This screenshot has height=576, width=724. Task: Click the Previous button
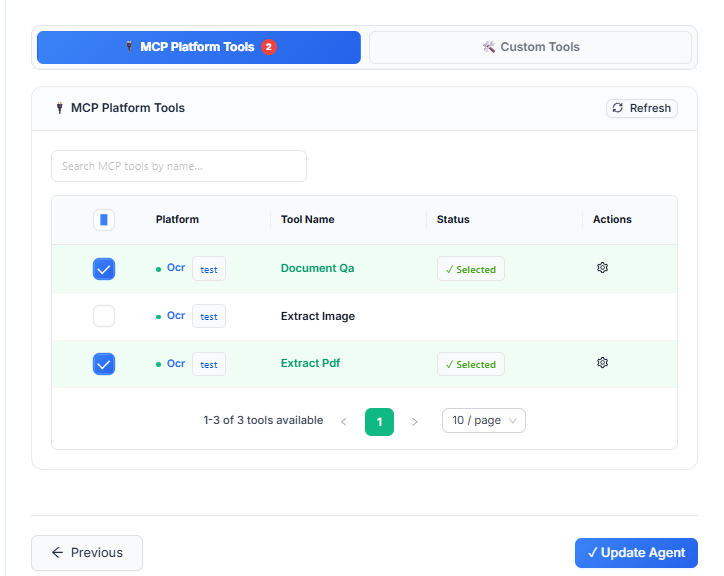click(87, 552)
